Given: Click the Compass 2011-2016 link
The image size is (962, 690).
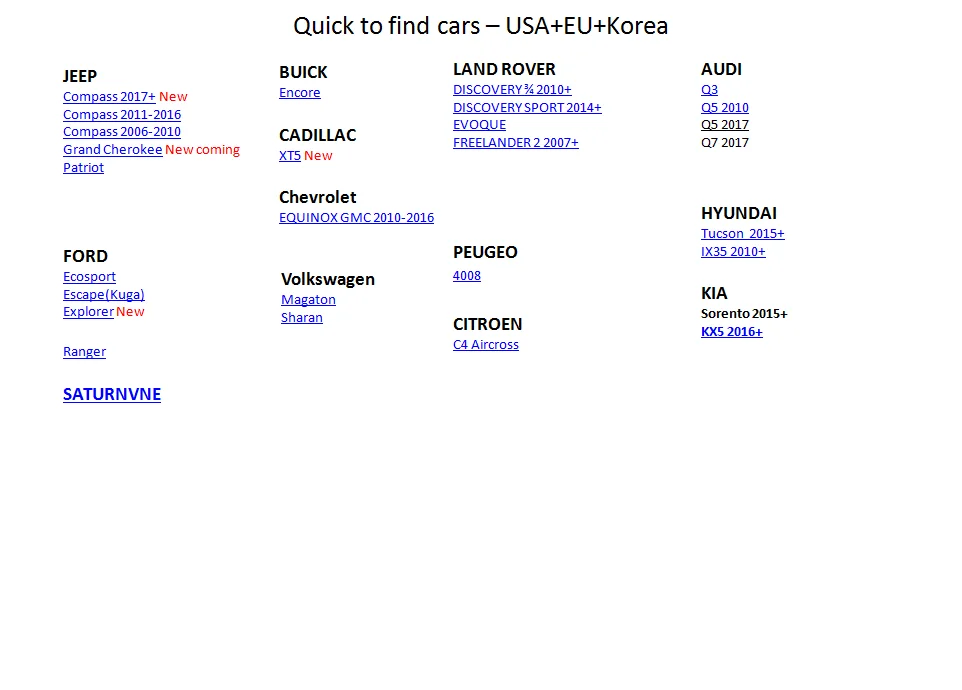Looking at the screenshot, I should point(122,115).
